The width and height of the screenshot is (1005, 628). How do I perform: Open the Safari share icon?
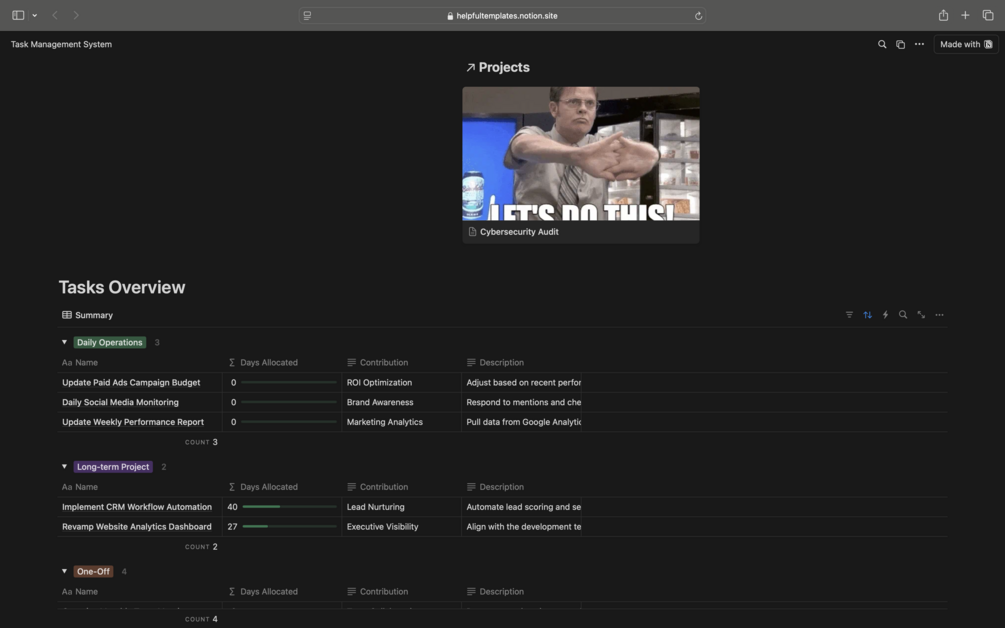pos(943,15)
